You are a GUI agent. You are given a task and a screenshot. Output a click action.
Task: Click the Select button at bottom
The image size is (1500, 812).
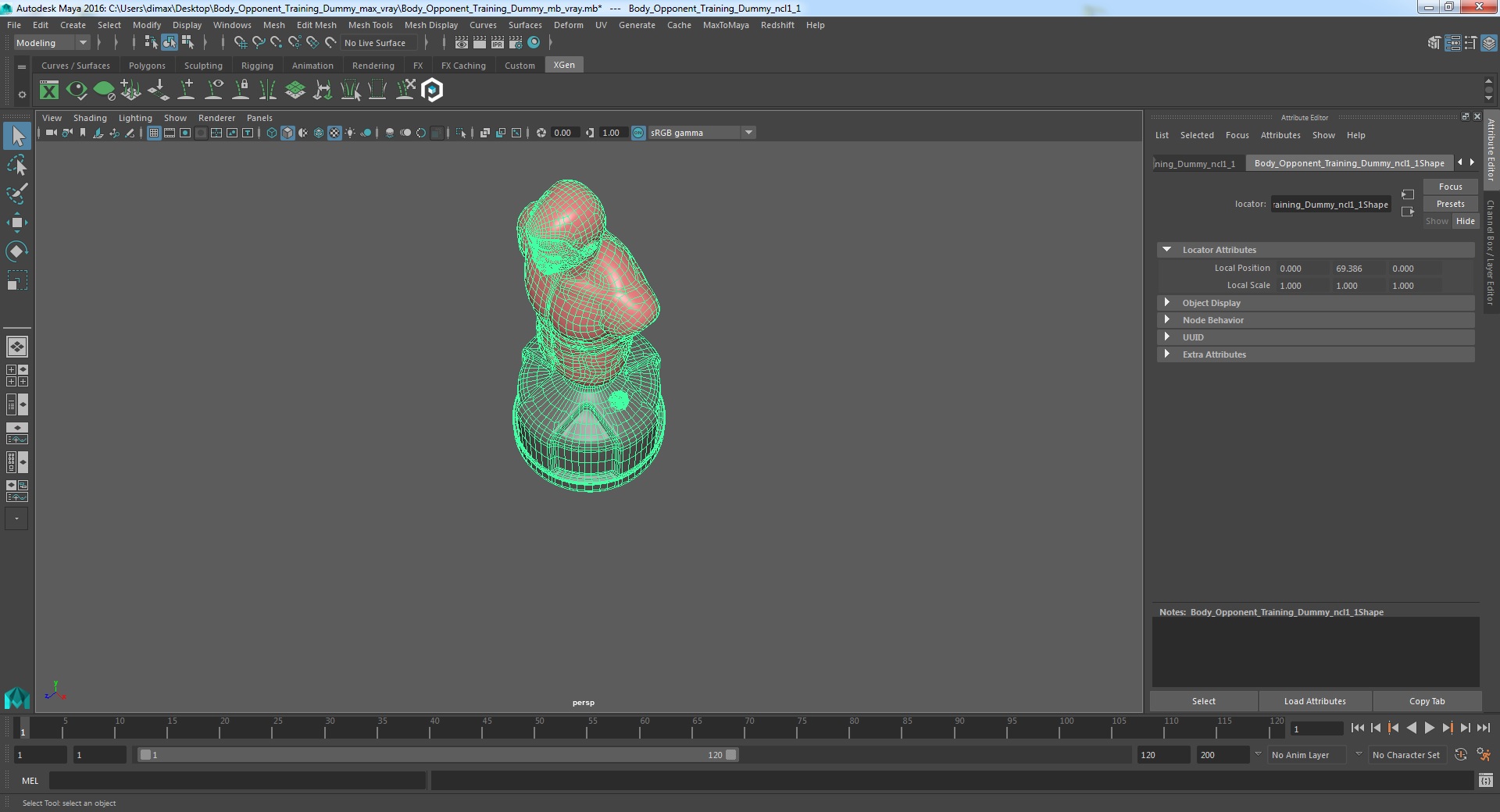[1203, 701]
